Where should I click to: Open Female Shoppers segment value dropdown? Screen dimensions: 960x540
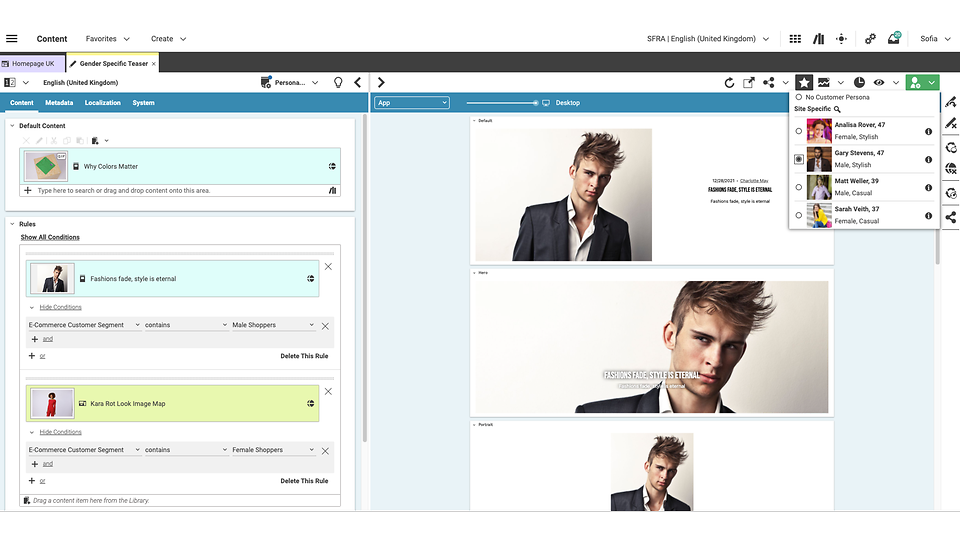[x=273, y=450]
